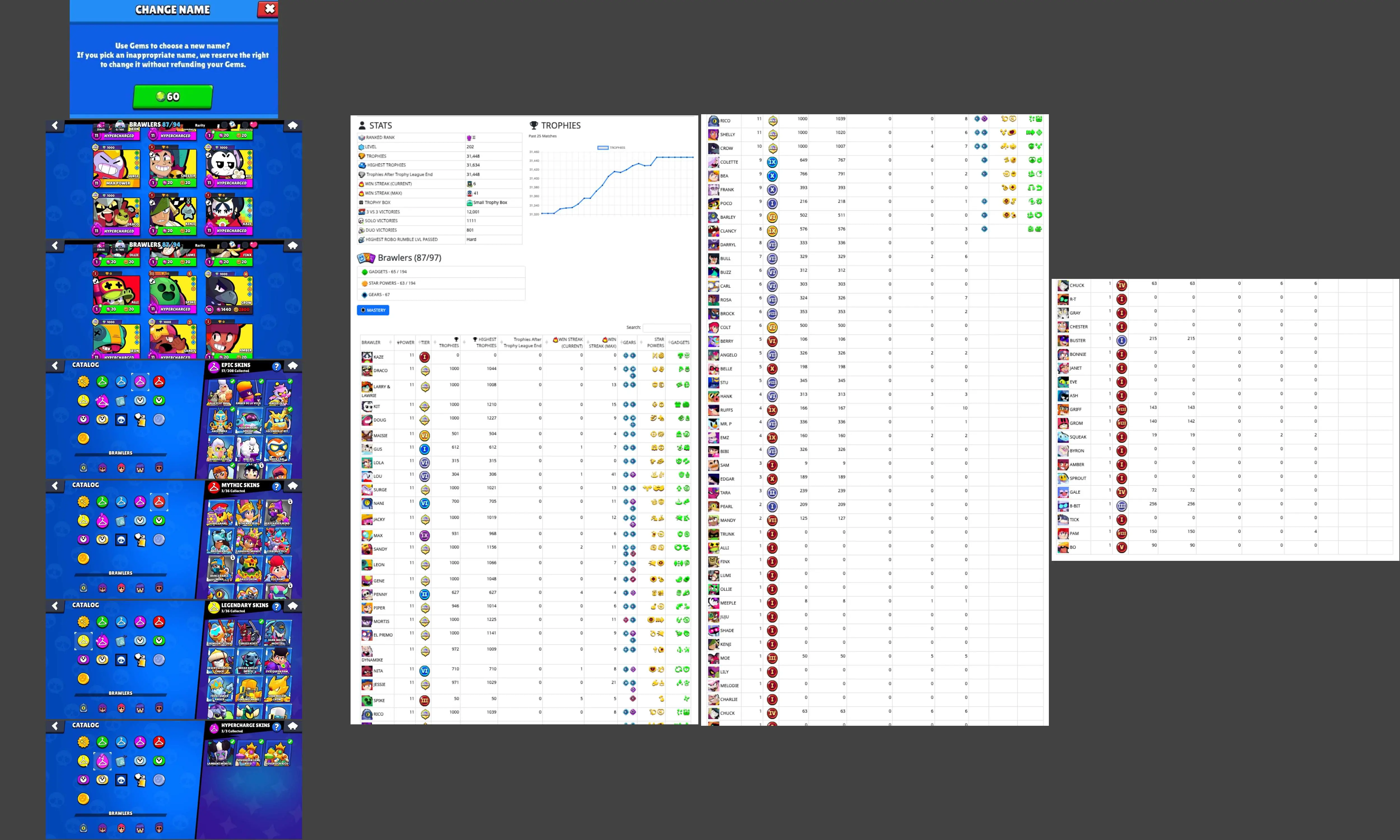This screenshot has height=840, width=1400.
Task: Select the Aquamarine Sprout skin
Action: (x=248, y=421)
